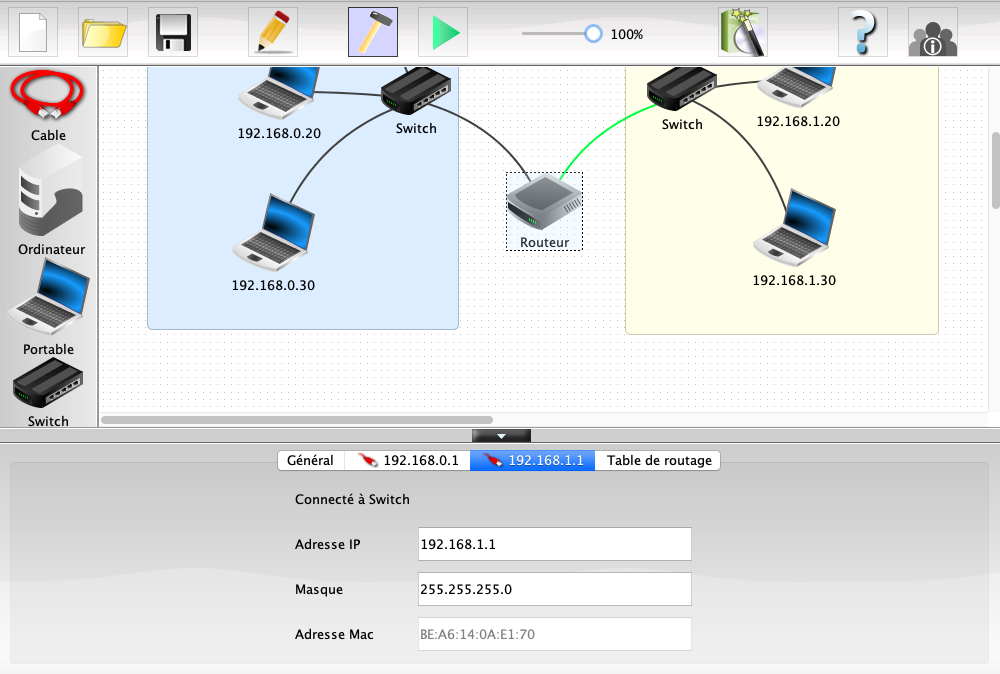Screen dimensions: 1000x674
Task: Open help with the question mark icon
Action: click(x=863, y=32)
